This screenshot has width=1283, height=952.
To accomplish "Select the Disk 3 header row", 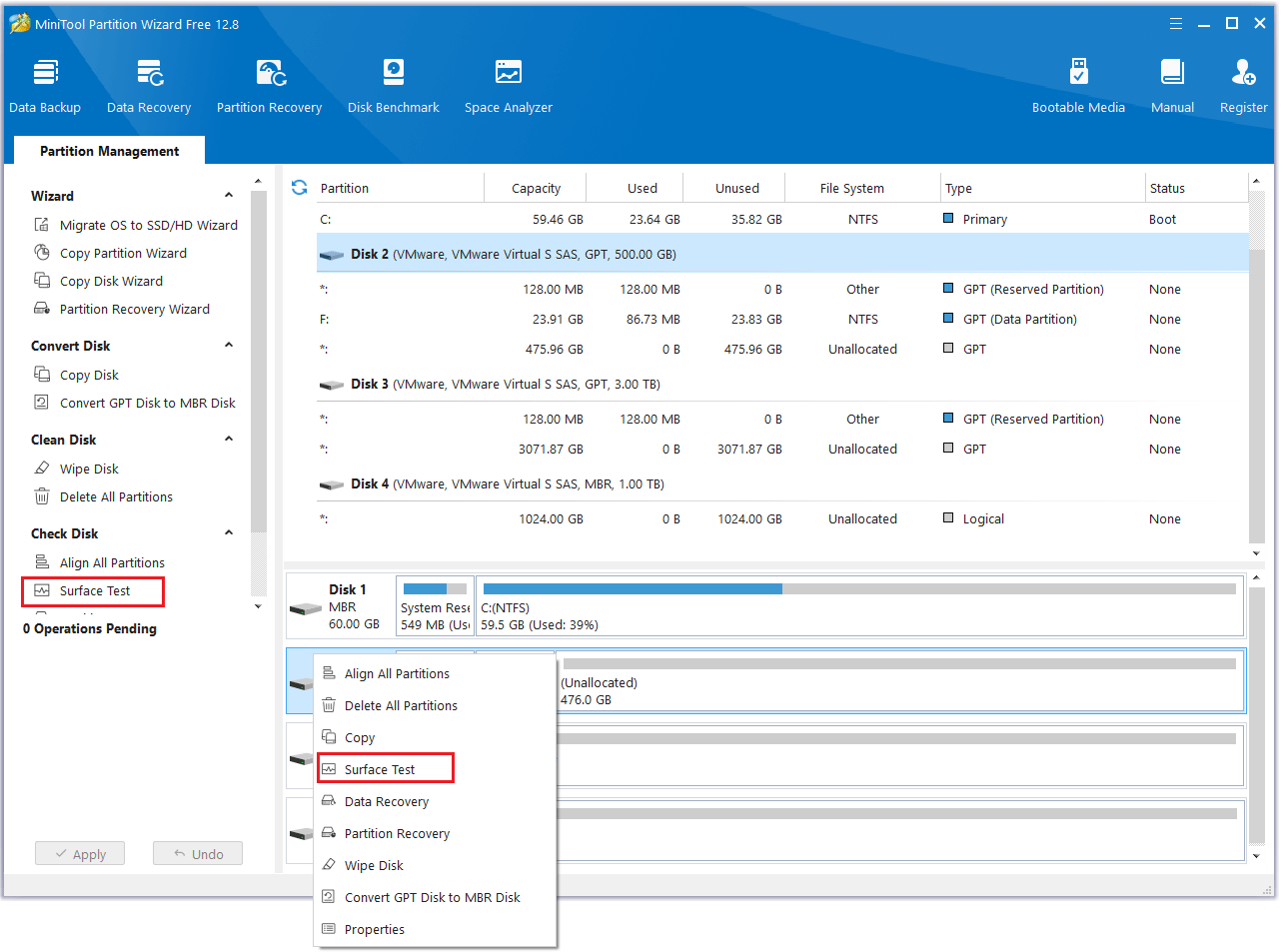I will point(782,384).
